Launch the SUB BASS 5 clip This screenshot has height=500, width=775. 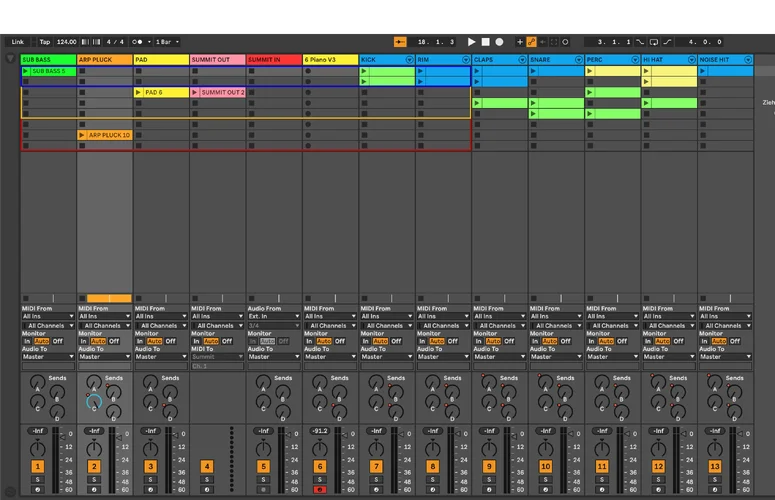[26, 72]
